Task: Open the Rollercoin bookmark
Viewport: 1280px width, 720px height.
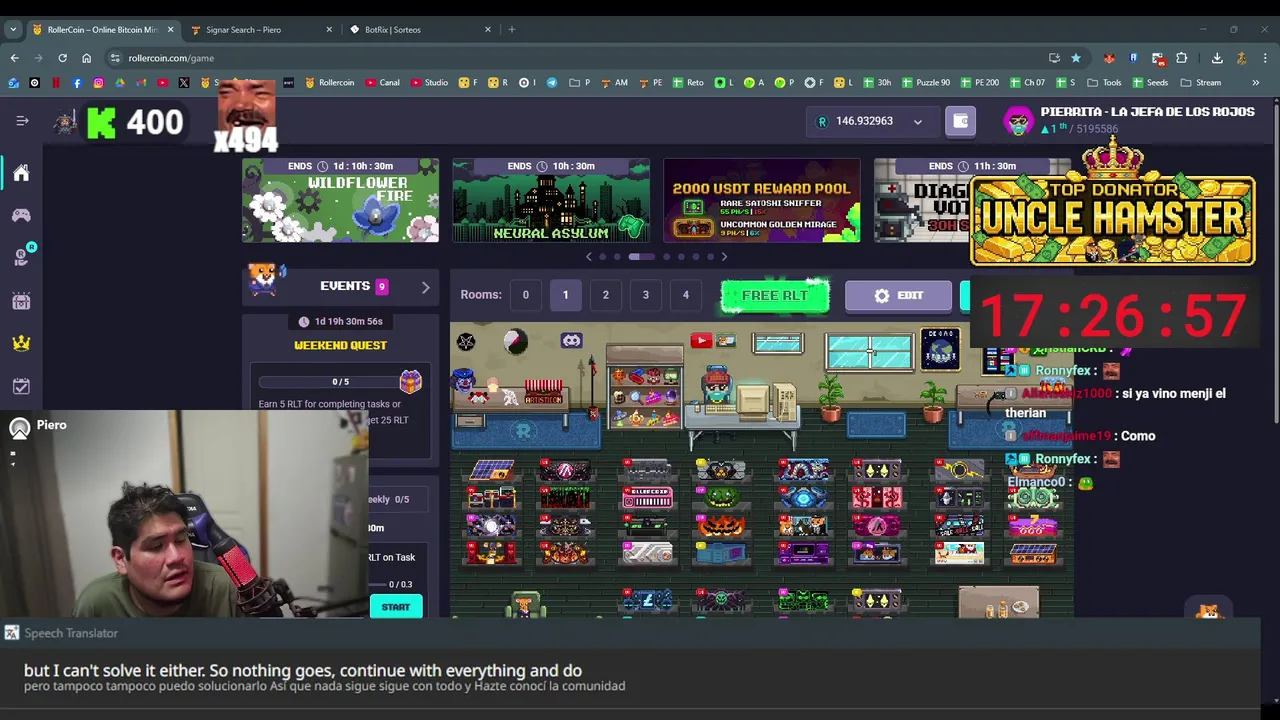Action: [x=330, y=83]
